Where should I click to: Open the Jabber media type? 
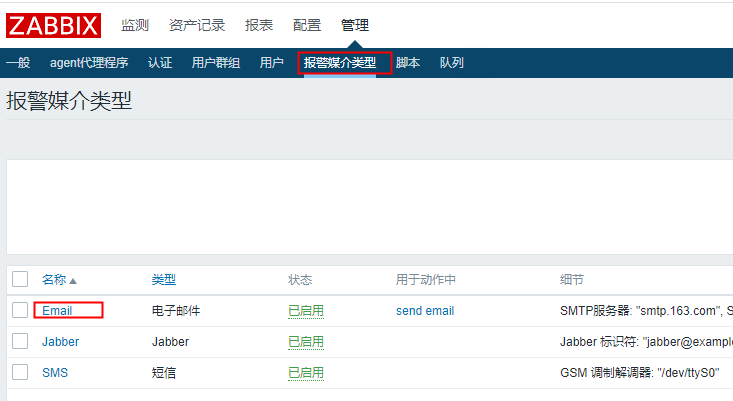point(60,342)
